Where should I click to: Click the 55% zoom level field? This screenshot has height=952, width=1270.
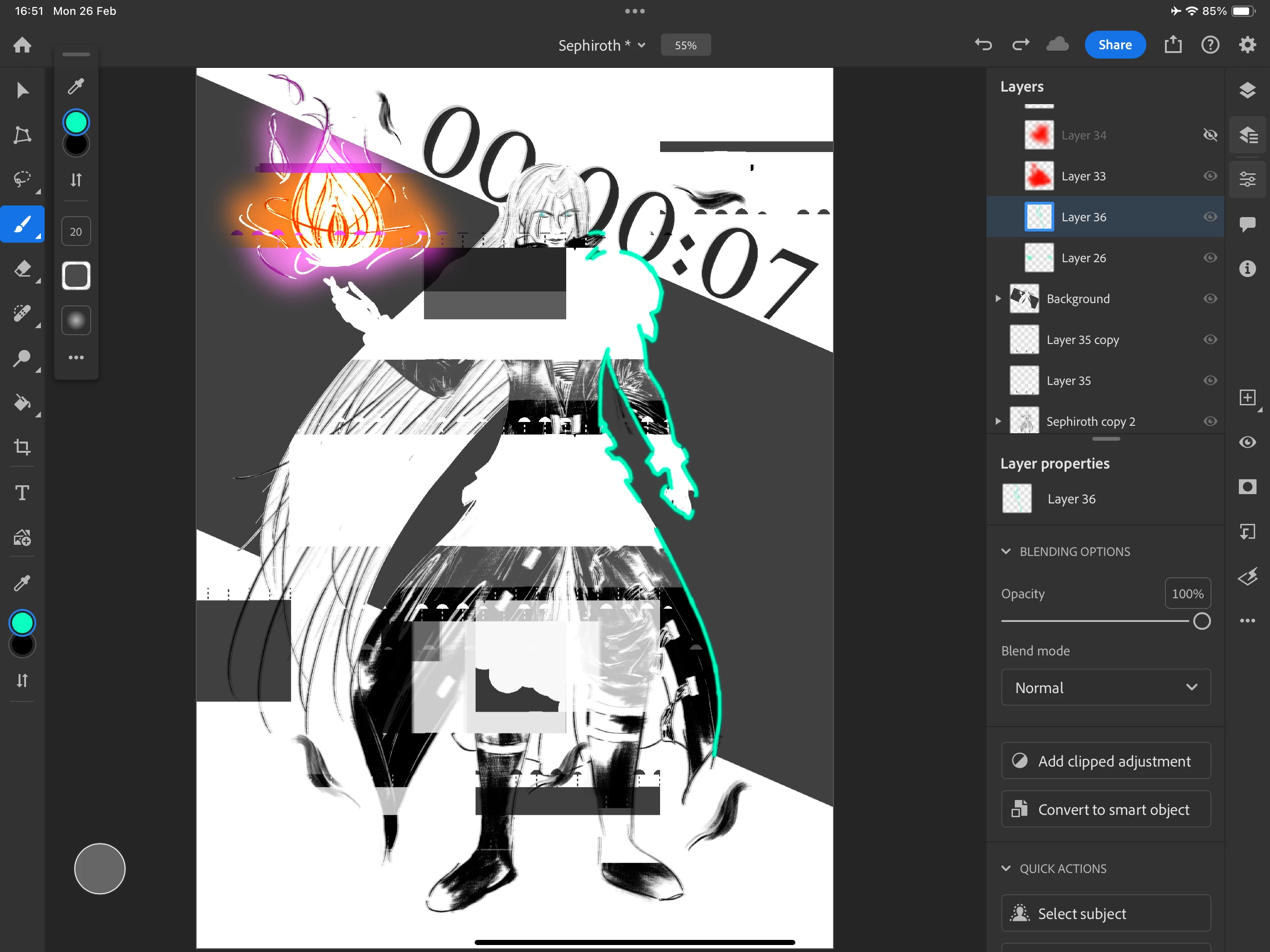pyautogui.click(x=685, y=46)
